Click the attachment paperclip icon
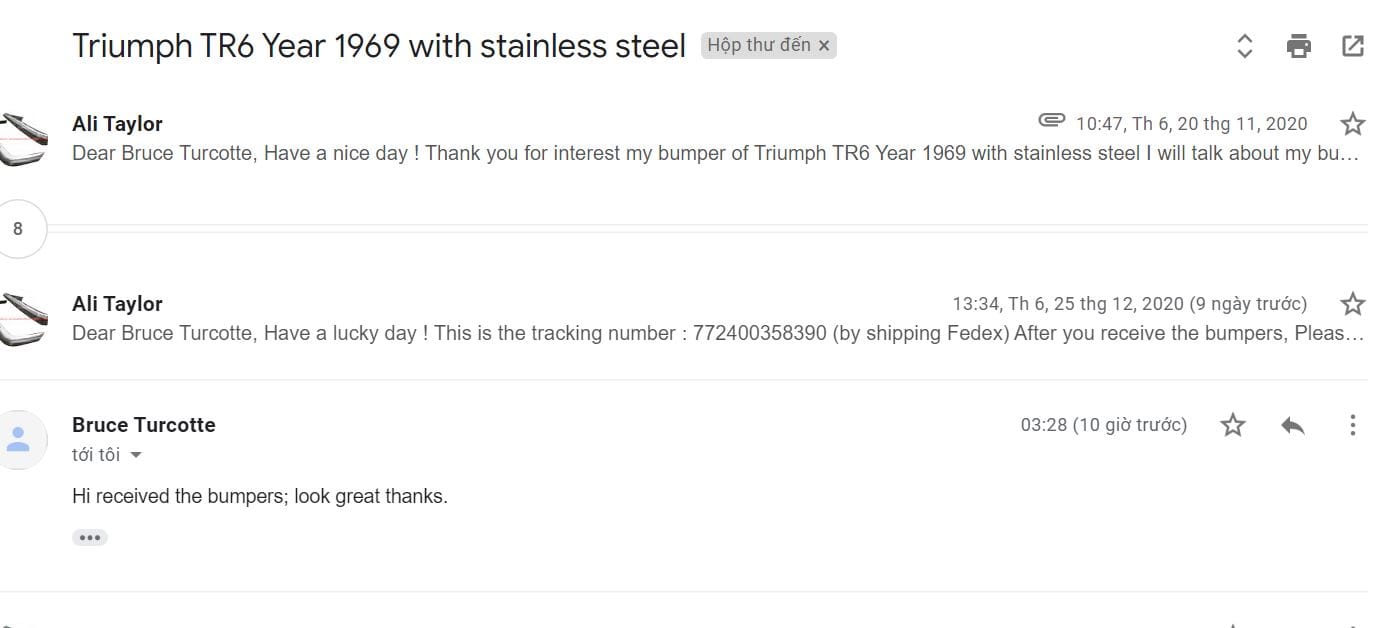The width and height of the screenshot is (1391, 628). (x=1051, y=121)
